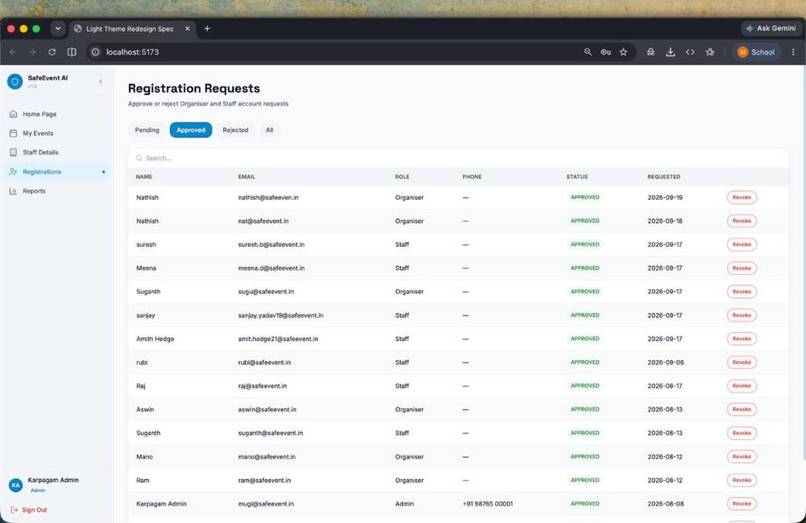Viewport: 806px width, 523px height.
Task: Click the My Events calendar icon
Action: [x=13, y=133]
